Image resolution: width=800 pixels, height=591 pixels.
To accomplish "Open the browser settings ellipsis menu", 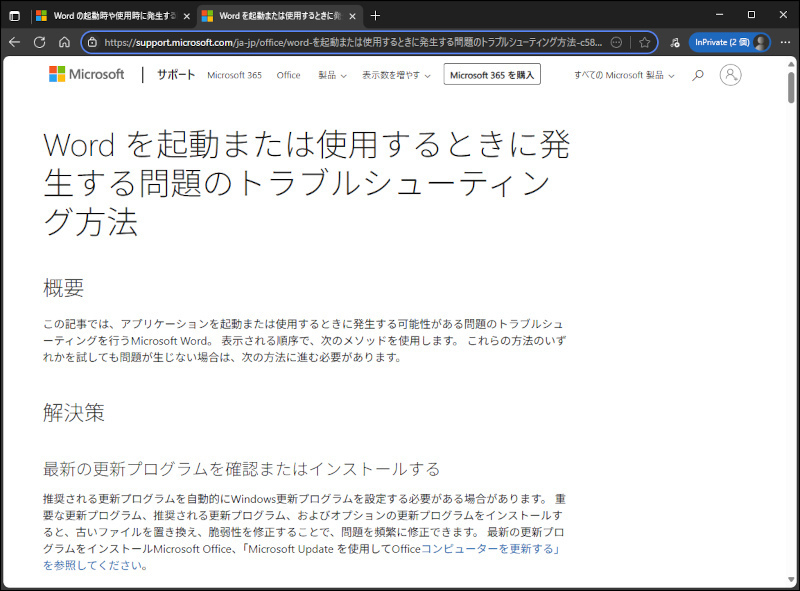I will [785, 42].
